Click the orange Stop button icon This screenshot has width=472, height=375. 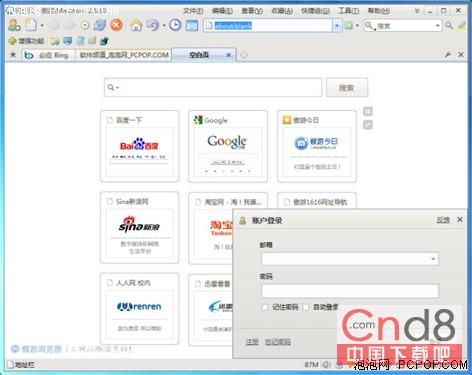click(x=116, y=25)
